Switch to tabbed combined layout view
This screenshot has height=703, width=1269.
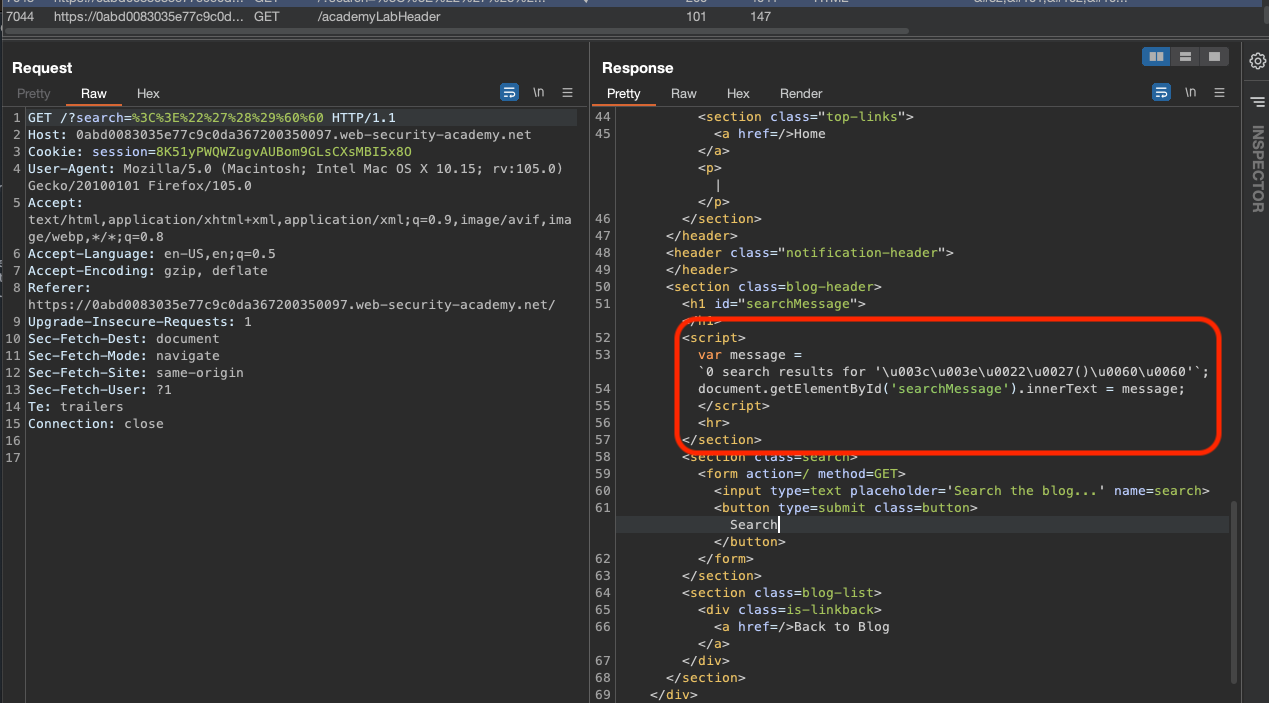coord(1213,57)
